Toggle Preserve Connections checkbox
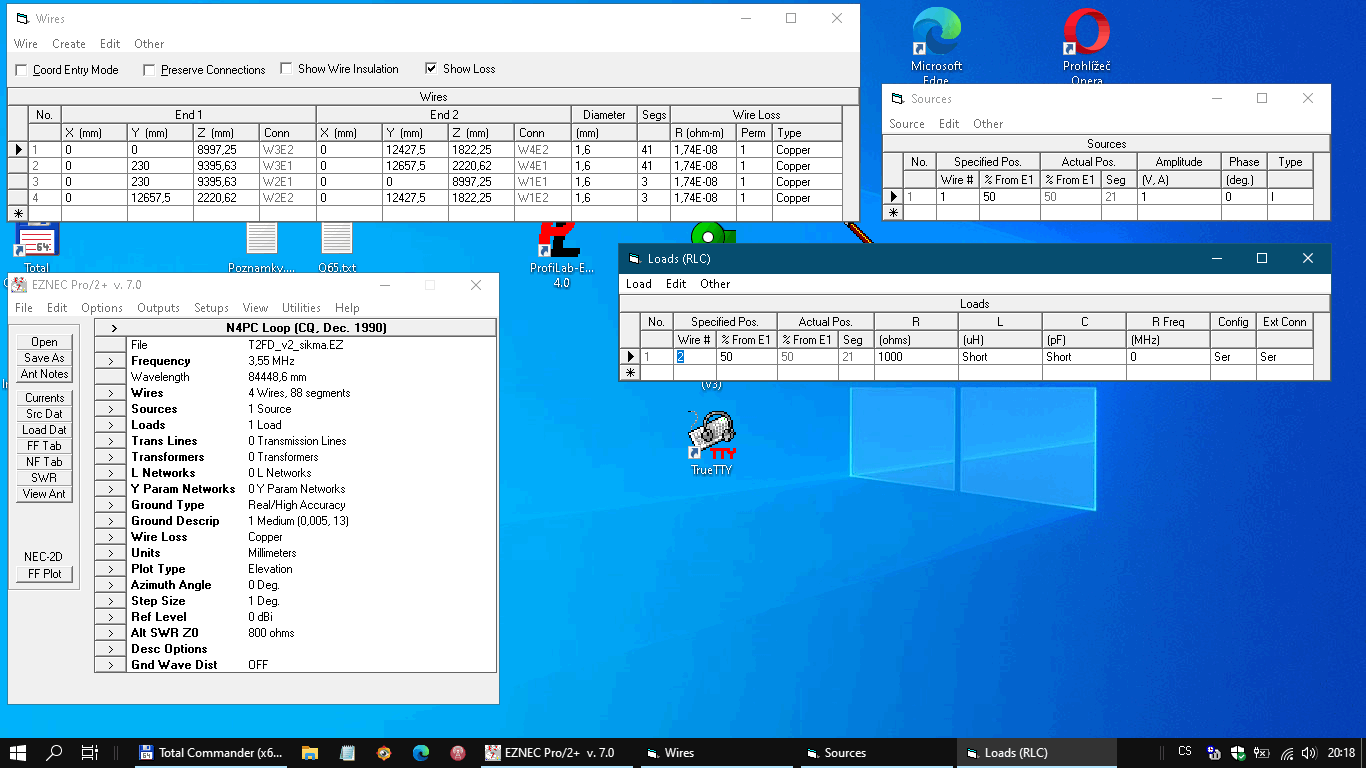The width and height of the screenshot is (1366, 768). 150,70
